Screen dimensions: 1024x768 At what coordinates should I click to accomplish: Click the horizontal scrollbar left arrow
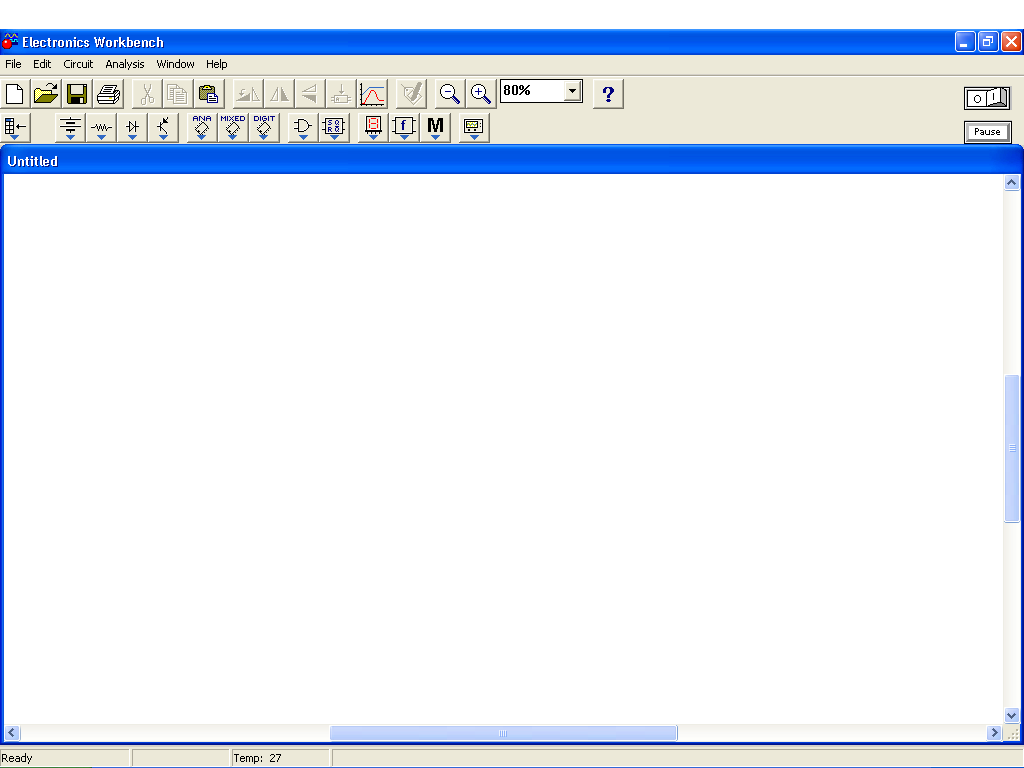click(x=11, y=733)
